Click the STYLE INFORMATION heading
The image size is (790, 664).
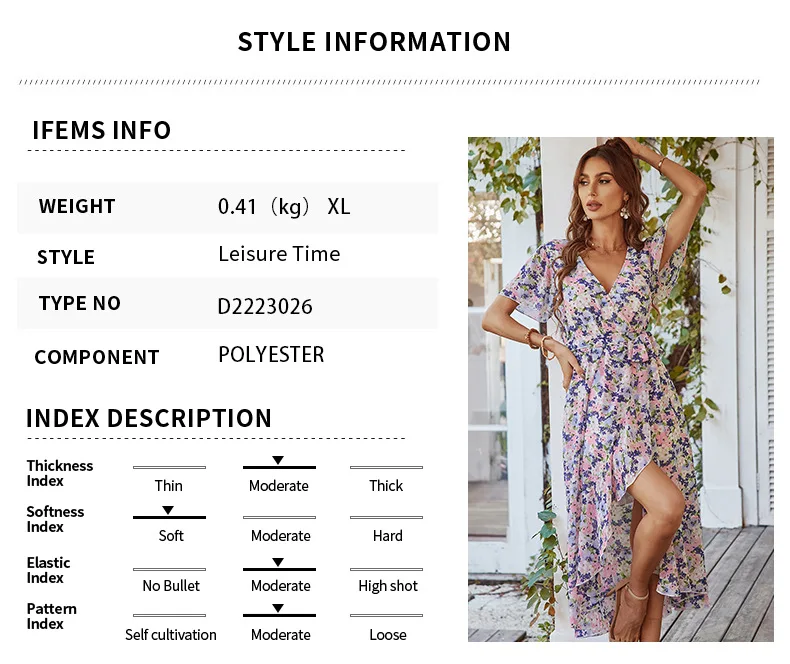[374, 42]
